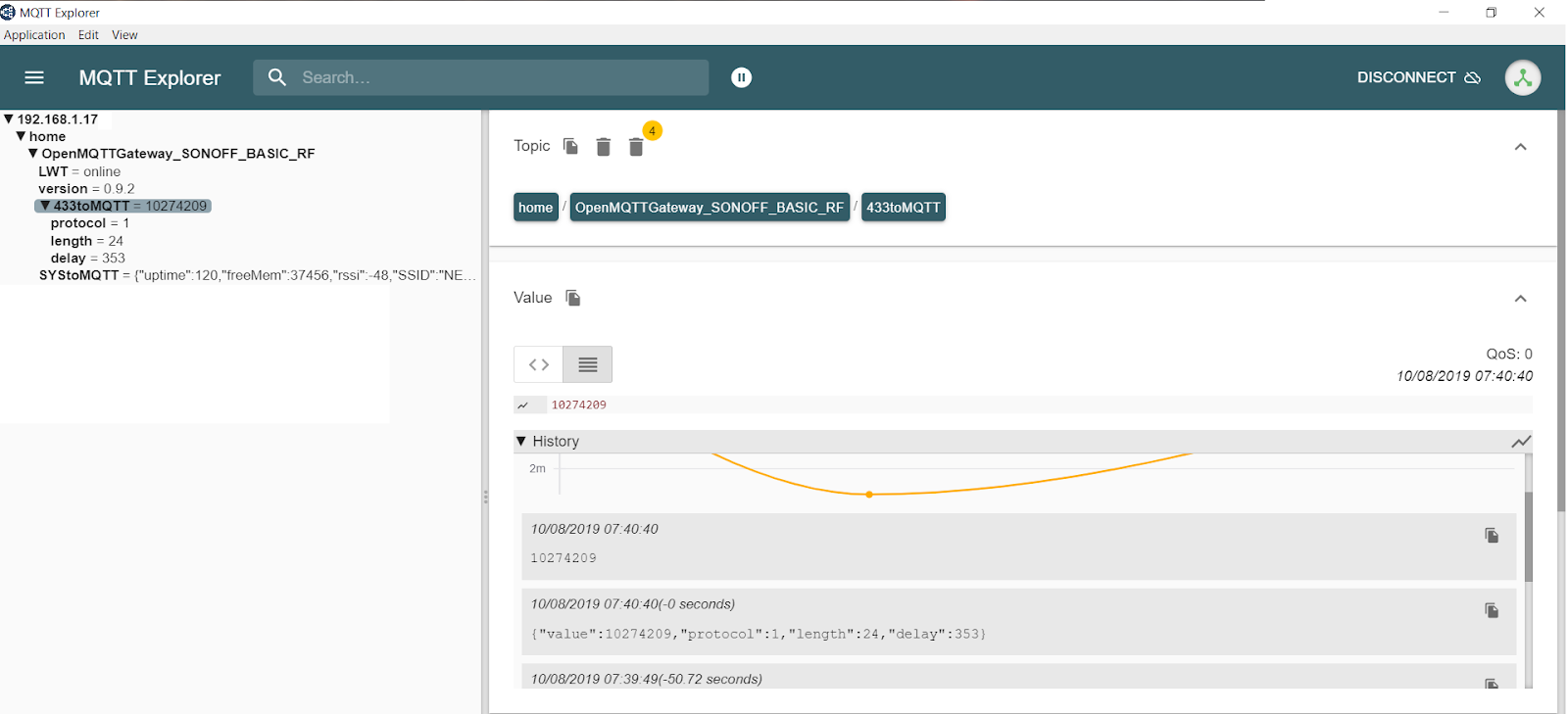Collapse the OpenMQTTGateway_SONOFF_BASIC_RF tree node
Screen dimensions: 1568x714
pos(33,154)
